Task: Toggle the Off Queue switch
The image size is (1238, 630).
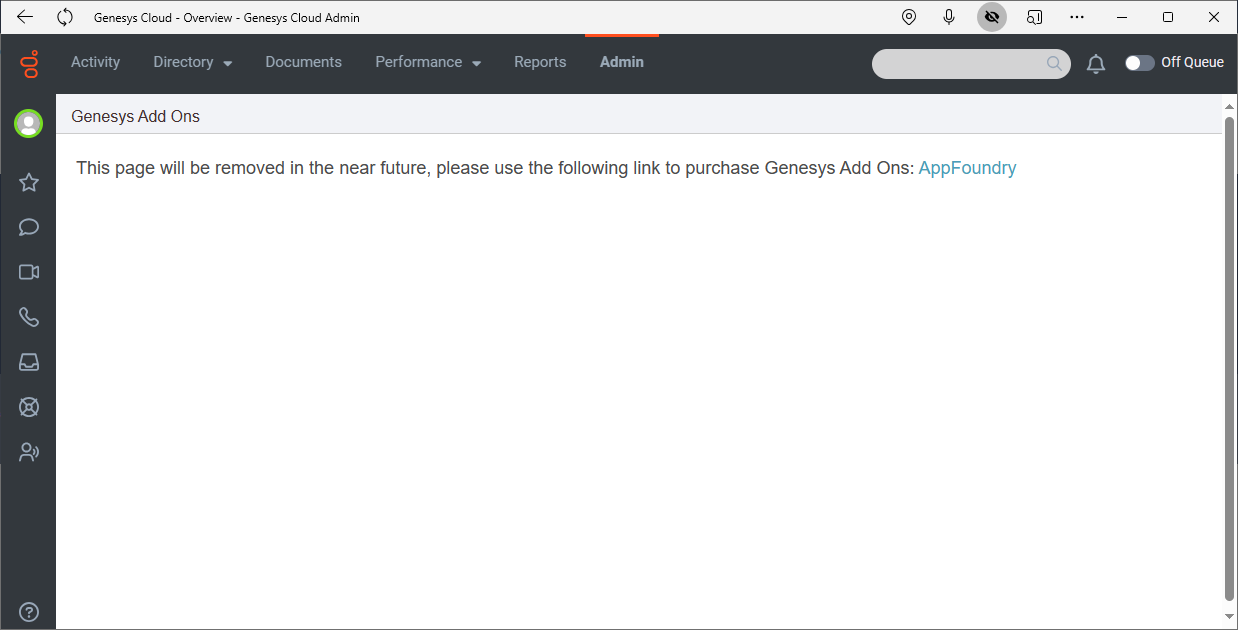Action: click(1140, 62)
